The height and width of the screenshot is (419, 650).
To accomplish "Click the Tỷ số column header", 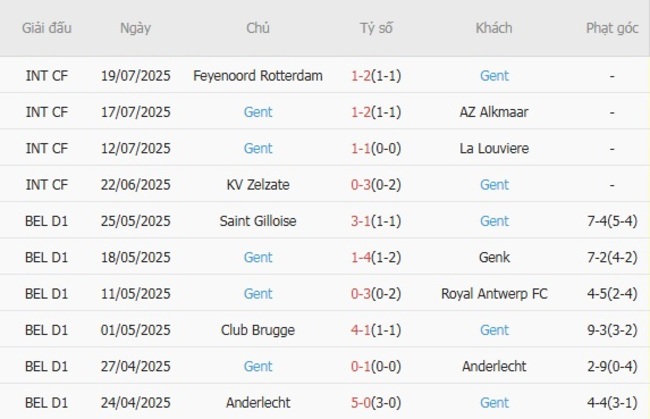I will (x=376, y=28).
